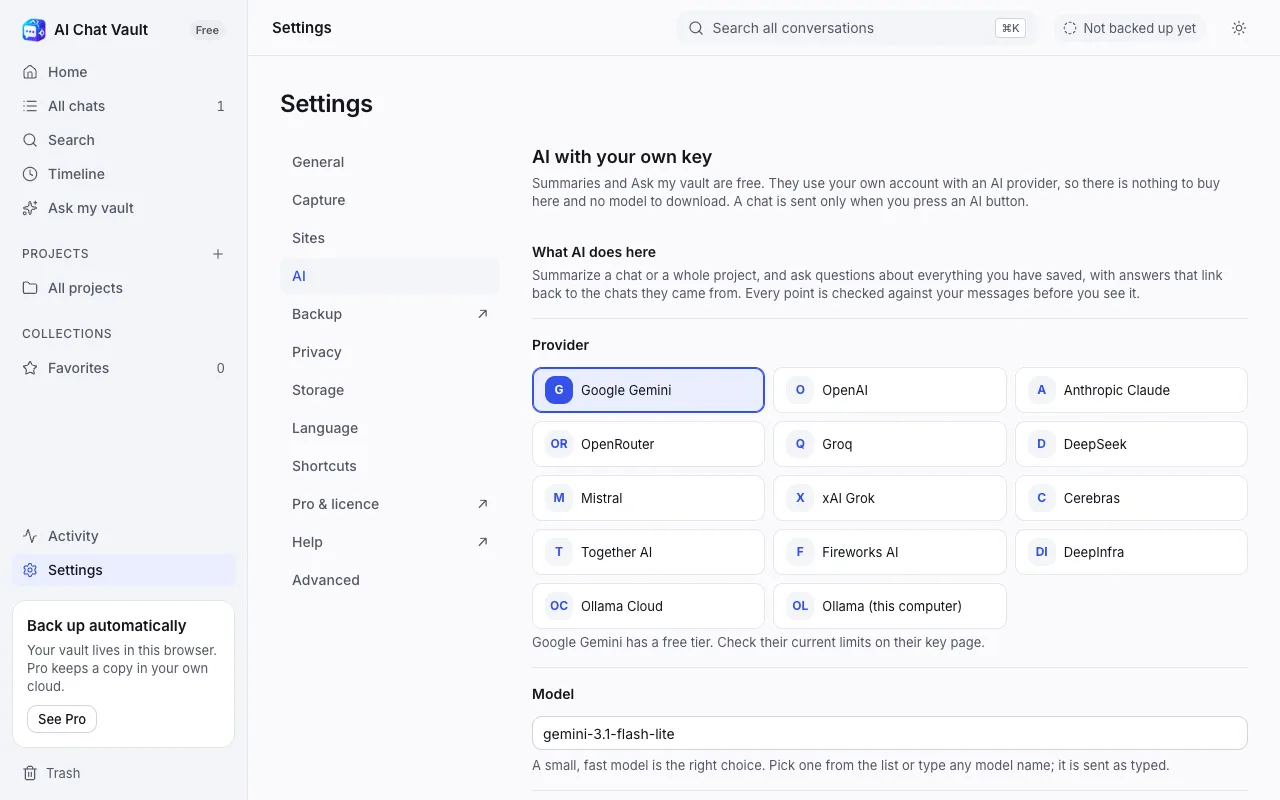1280x800 pixels.
Task: Pick OpenRouter as provider
Action: 648,444
